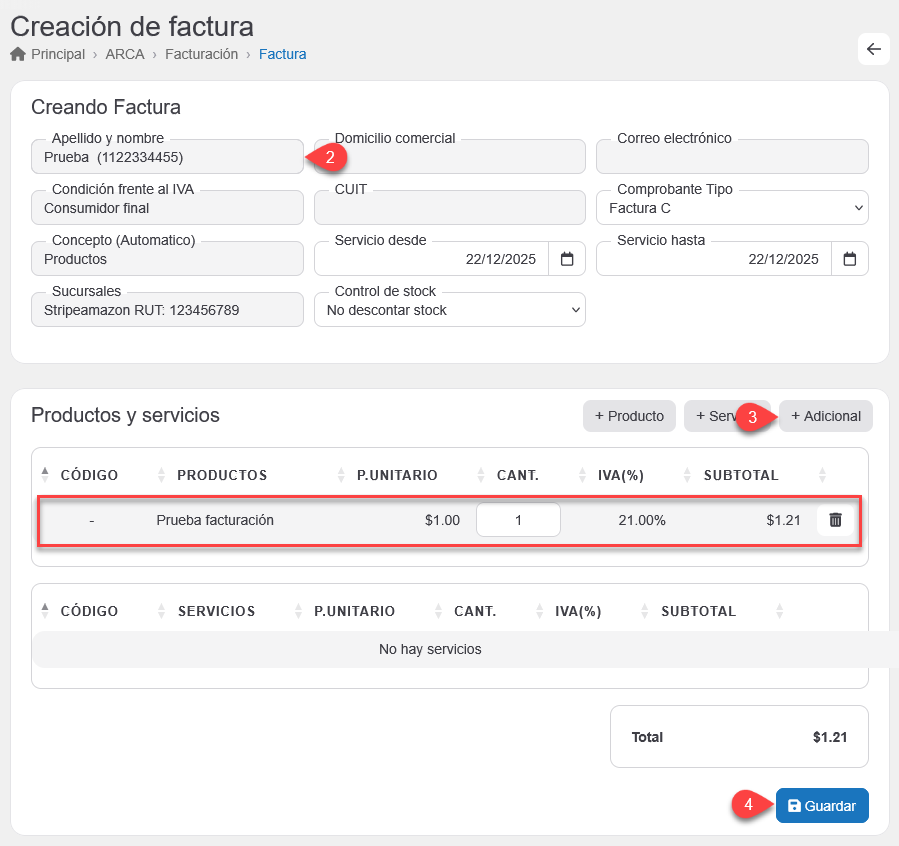Click the Principal breadcrumb link
This screenshot has height=846, width=899.
click(x=58, y=54)
